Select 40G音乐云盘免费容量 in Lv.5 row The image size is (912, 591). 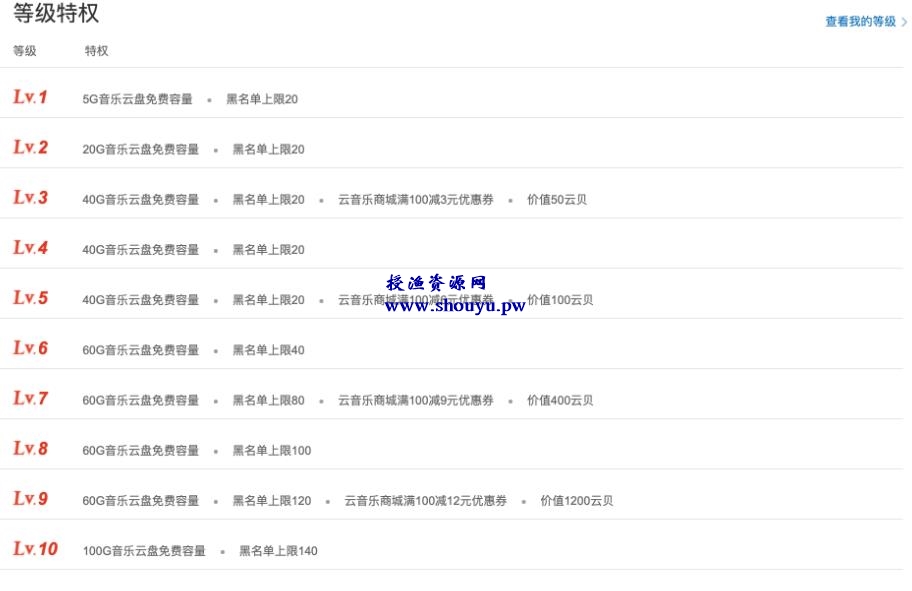tap(140, 300)
